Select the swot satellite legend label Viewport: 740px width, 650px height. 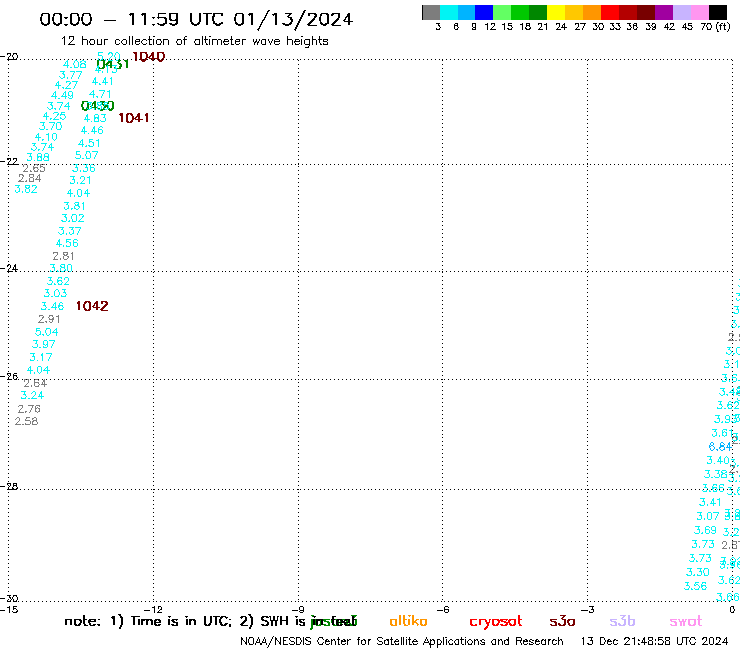tap(686, 622)
